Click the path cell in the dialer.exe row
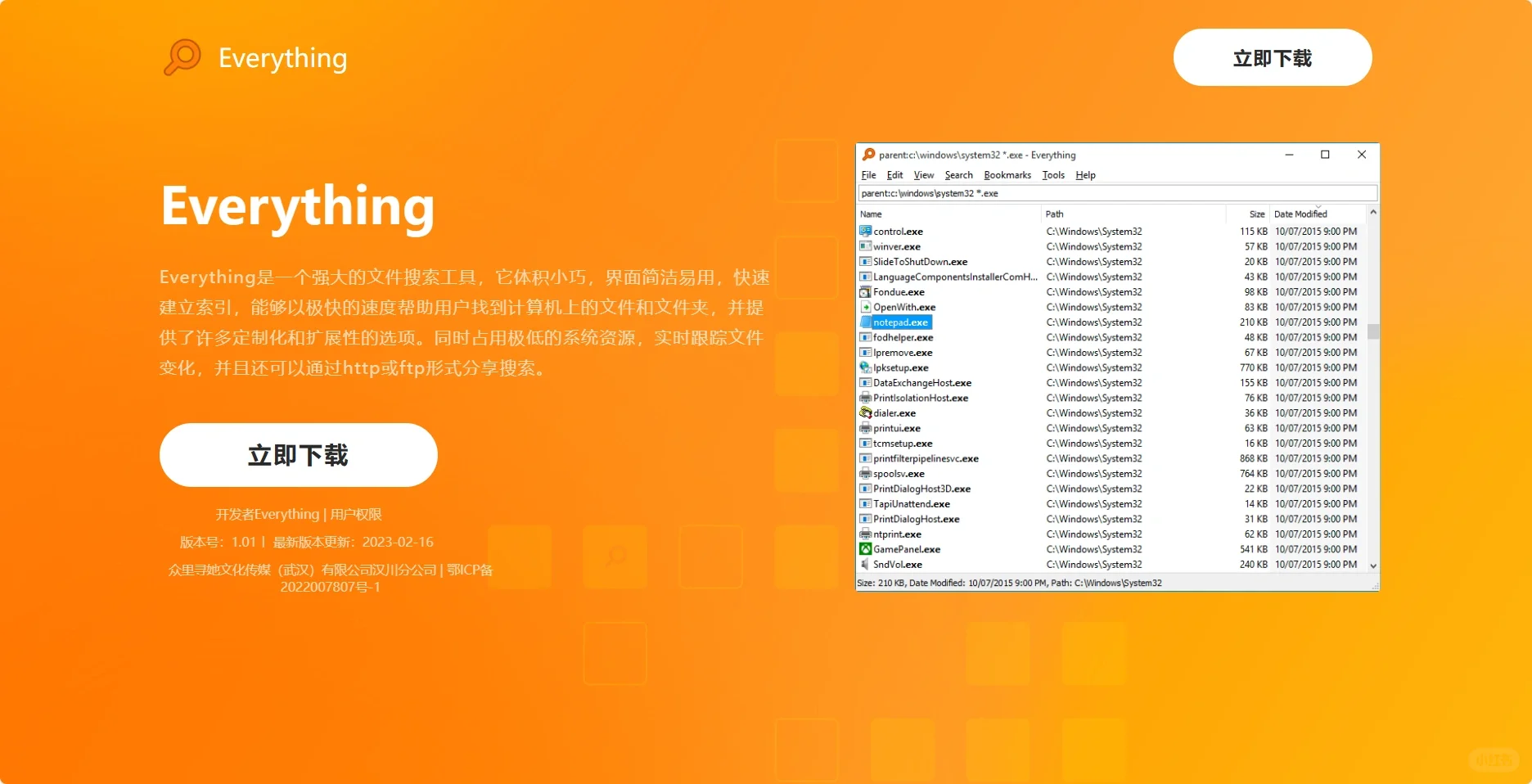The height and width of the screenshot is (784, 1532). 1094,413
